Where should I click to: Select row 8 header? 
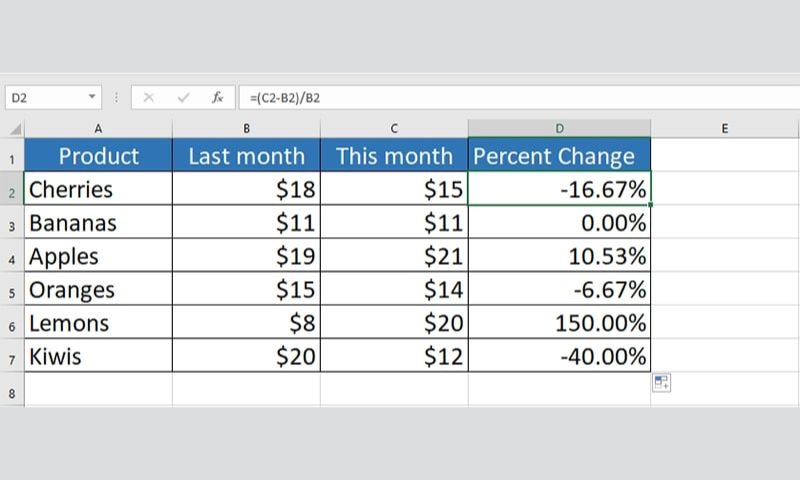click(12, 390)
